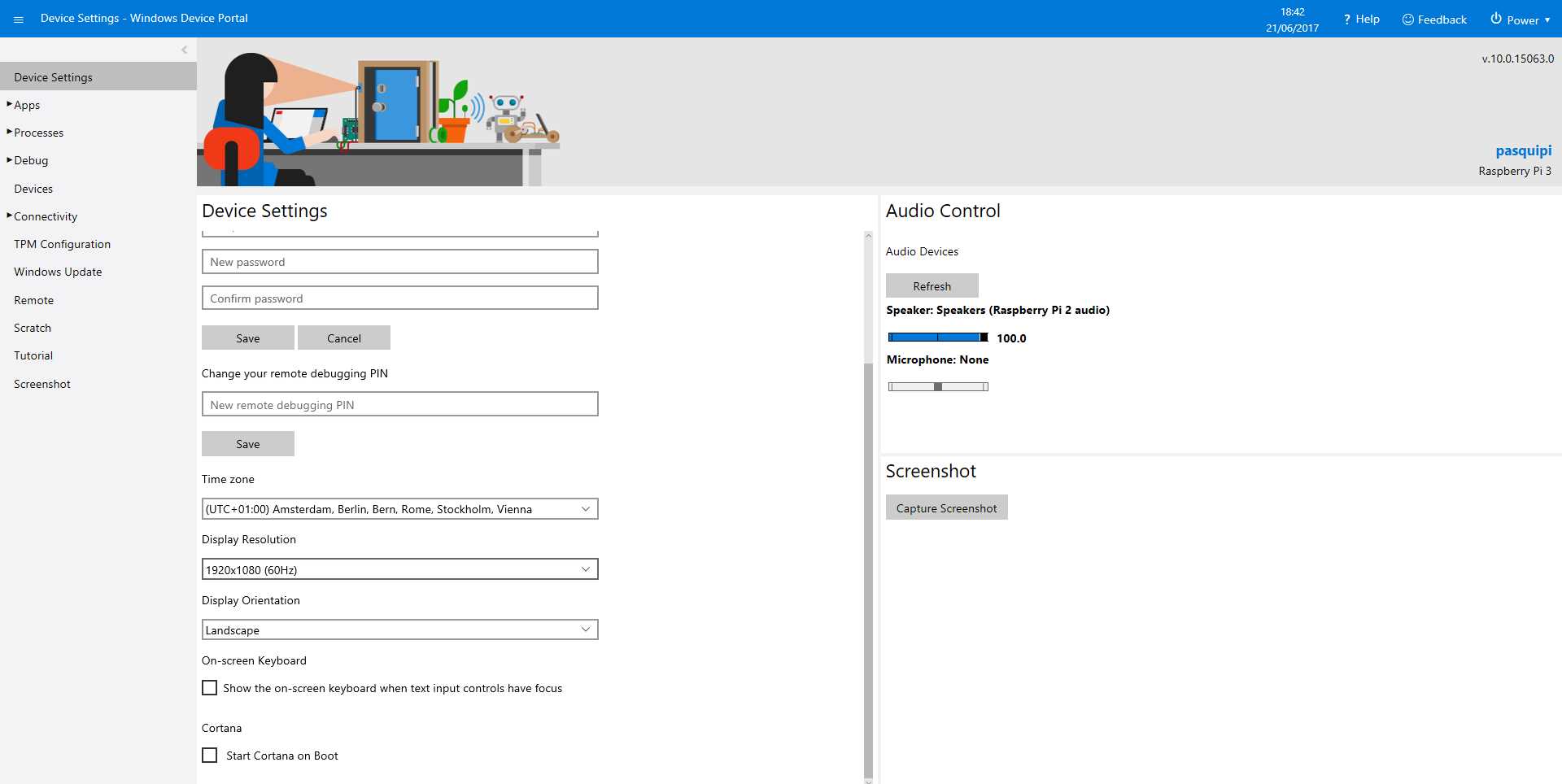The width and height of the screenshot is (1562, 784).
Task: Open the Display Resolution dropdown
Action: point(400,569)
